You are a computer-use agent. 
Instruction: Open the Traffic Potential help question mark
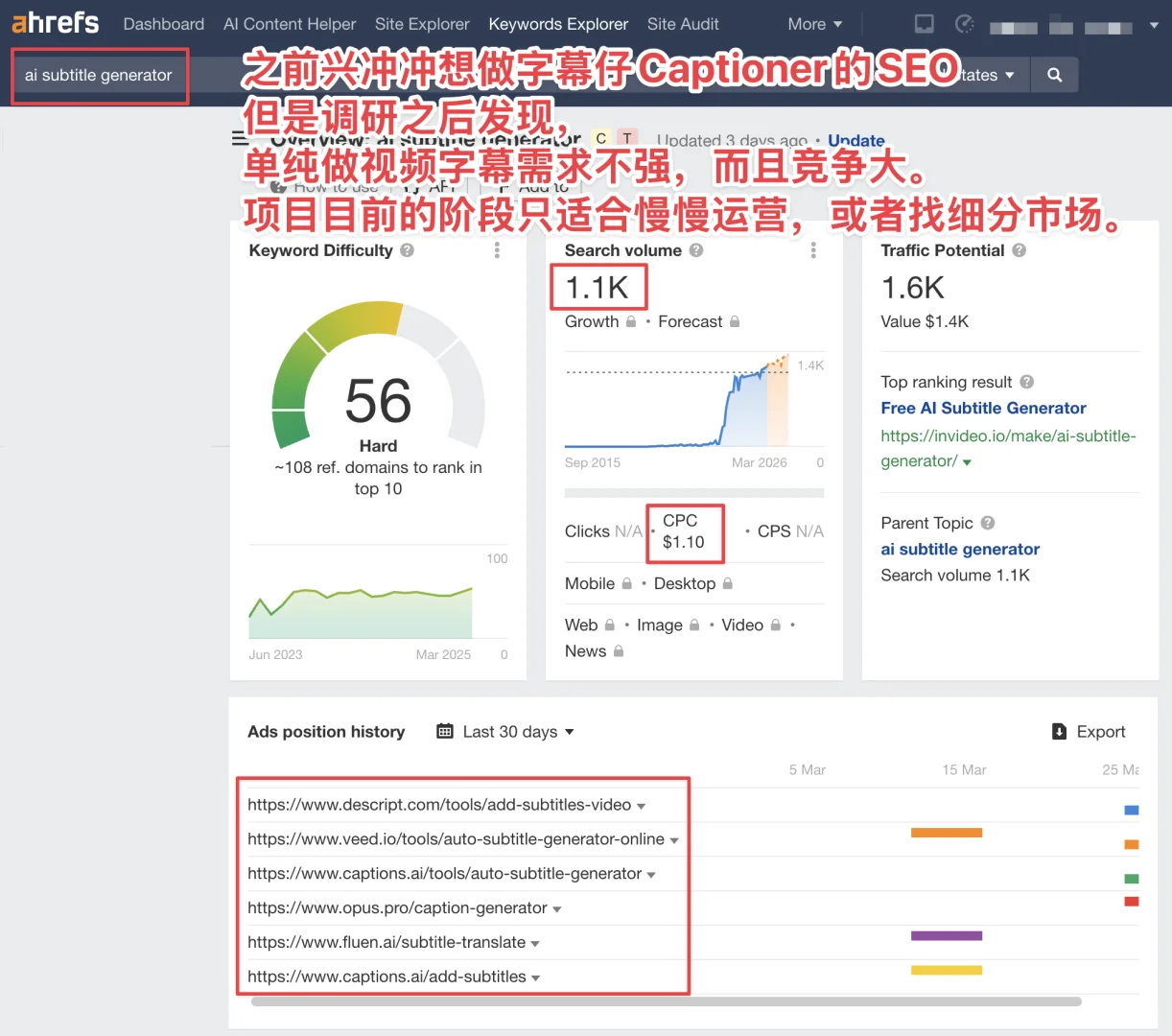click(1019, 250)
